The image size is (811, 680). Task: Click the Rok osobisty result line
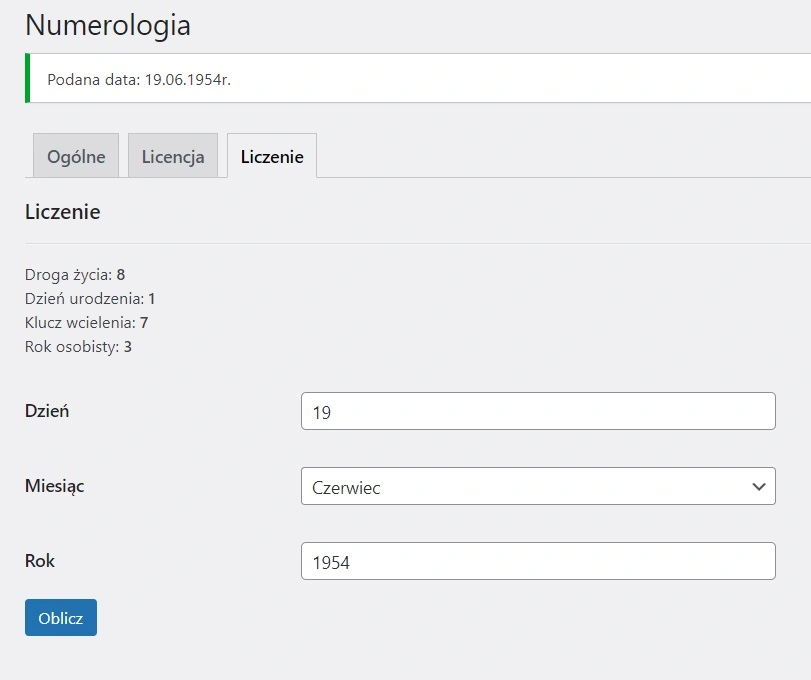click(x=78, y=347)
